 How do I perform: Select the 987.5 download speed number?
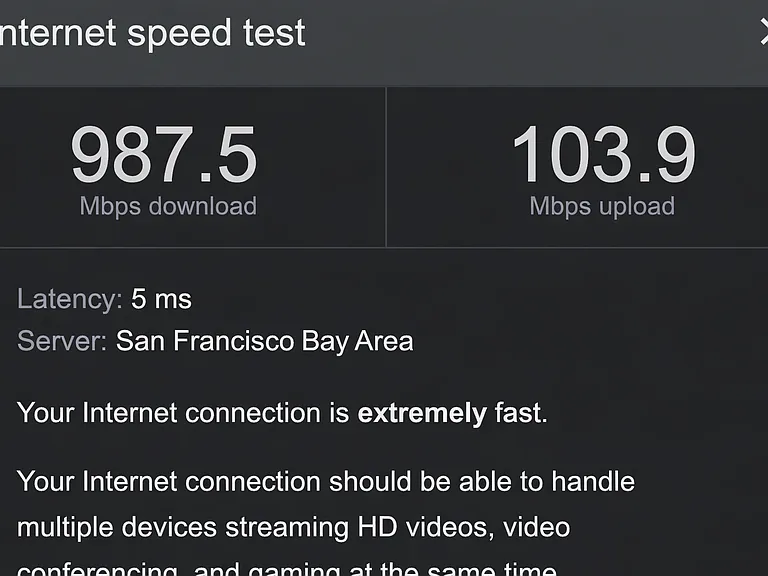point(164,154)
